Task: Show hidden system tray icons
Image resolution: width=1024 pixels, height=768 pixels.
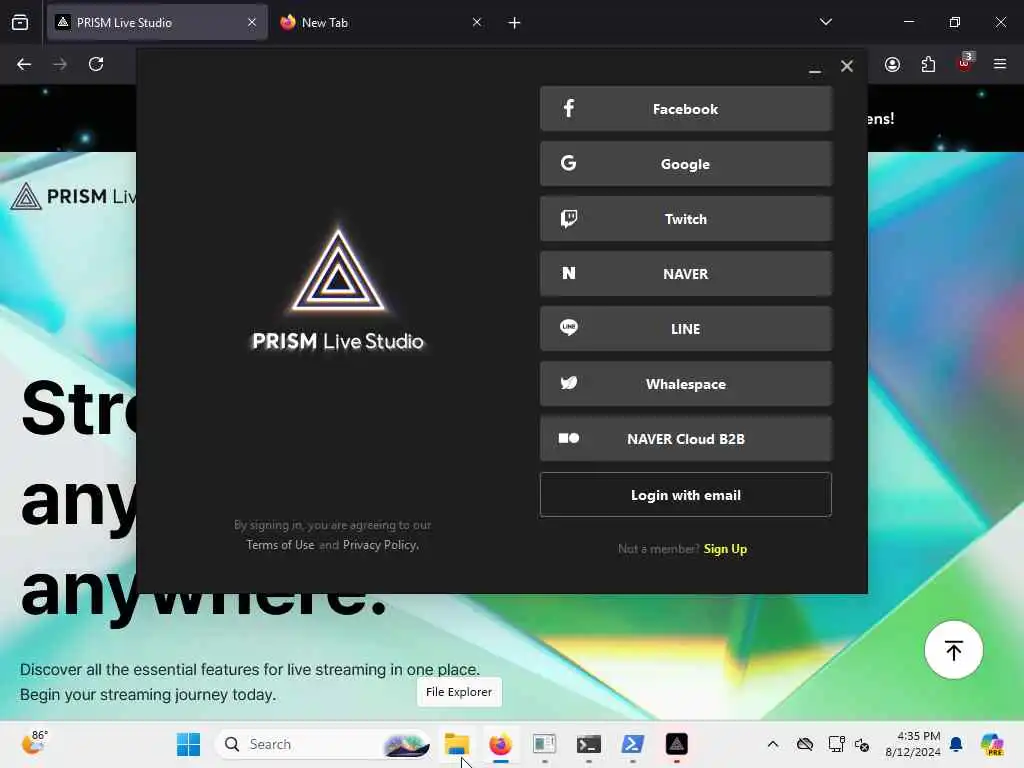Action: (x=773, y=744)
